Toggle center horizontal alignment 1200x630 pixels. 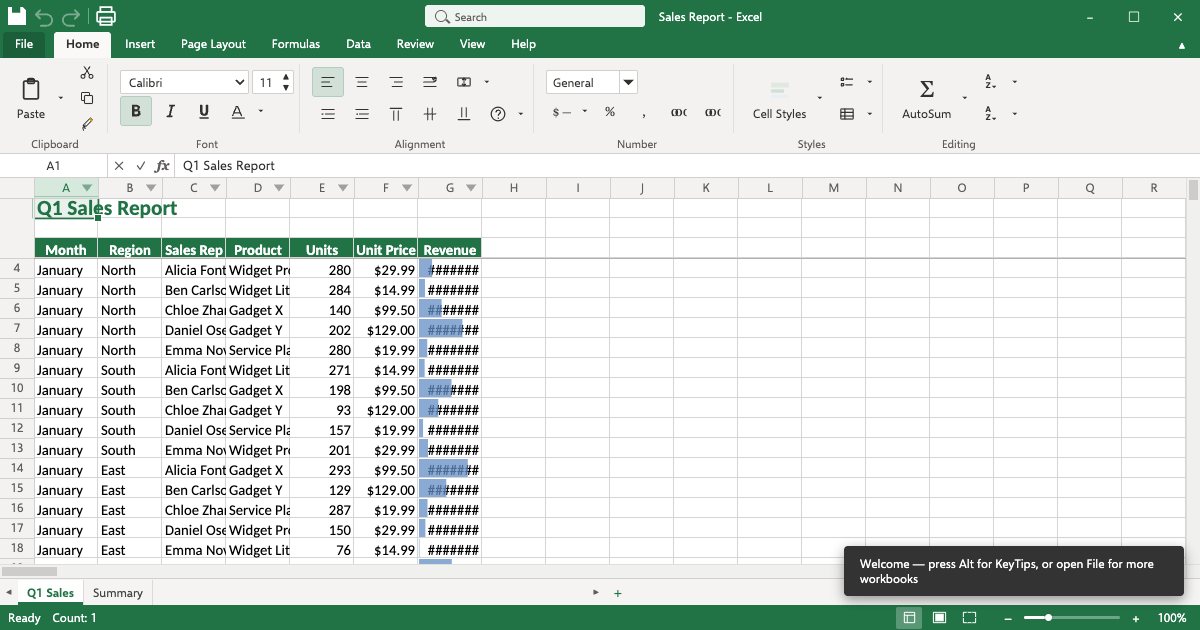click(x=362, y=82)
